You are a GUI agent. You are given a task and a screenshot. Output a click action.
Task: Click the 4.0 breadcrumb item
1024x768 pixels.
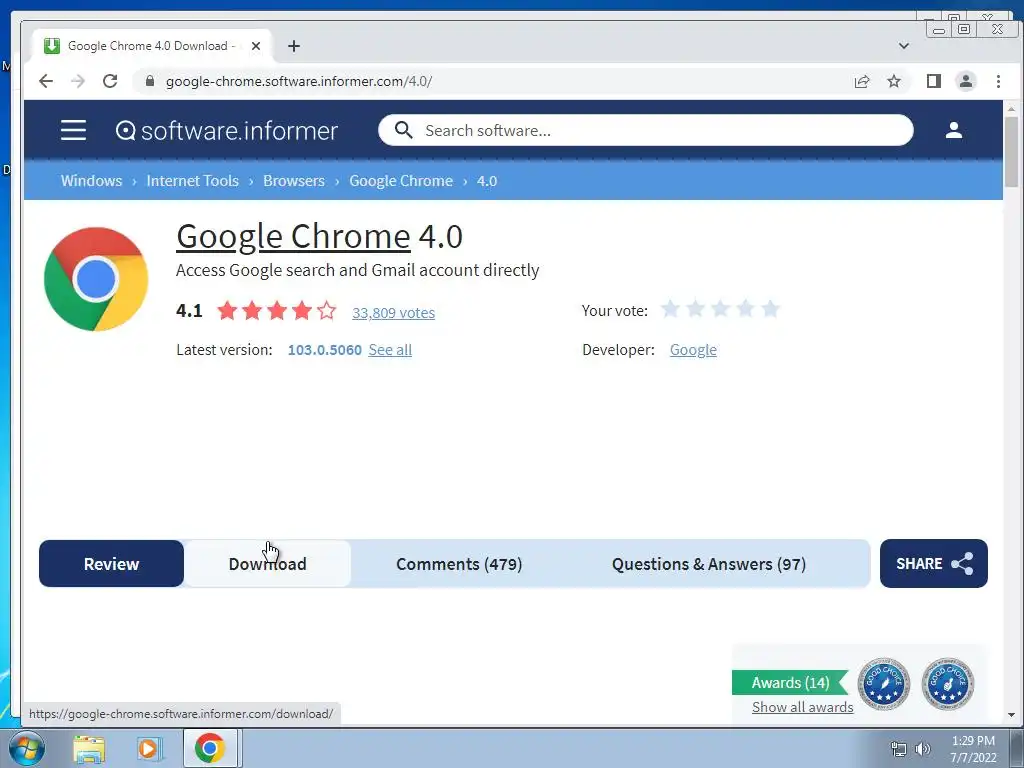point(487,181)
